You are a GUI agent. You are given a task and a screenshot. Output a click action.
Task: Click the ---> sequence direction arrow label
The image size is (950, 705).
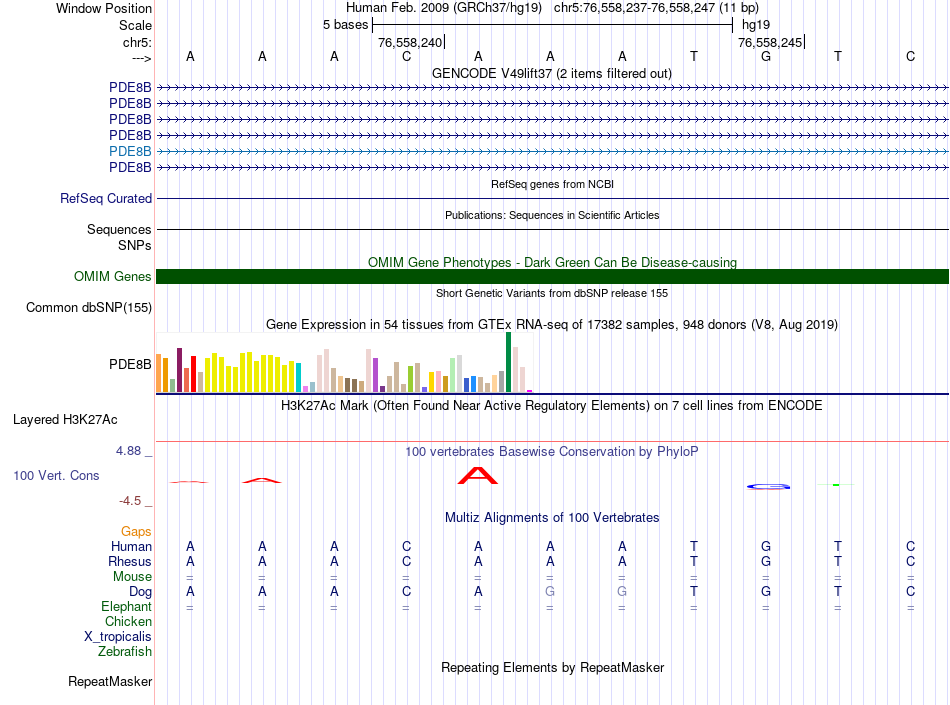tap(141, 58)
